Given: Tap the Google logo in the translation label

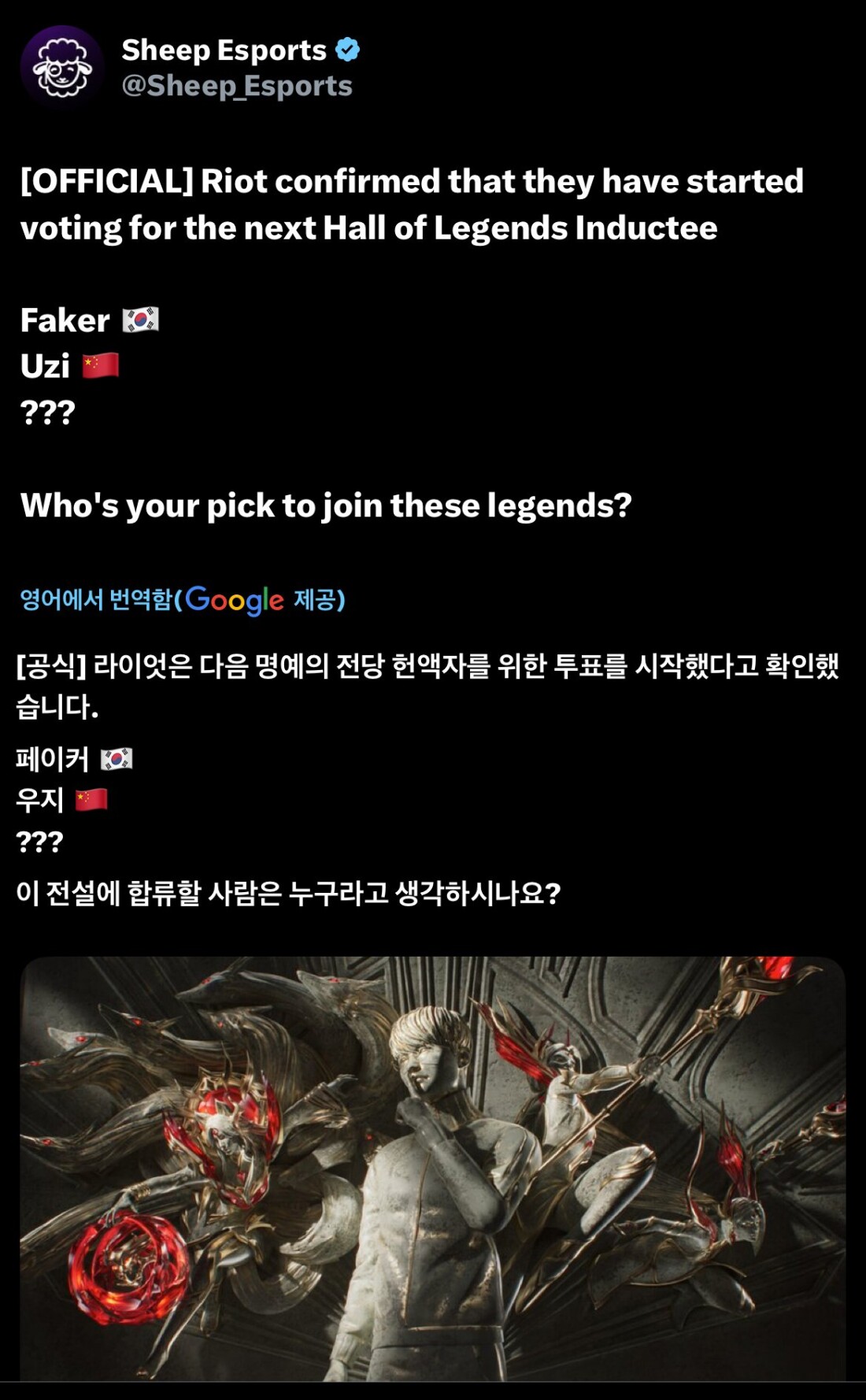Looking at the screenshot, I should pyautogui.click(x=235, y=601).
